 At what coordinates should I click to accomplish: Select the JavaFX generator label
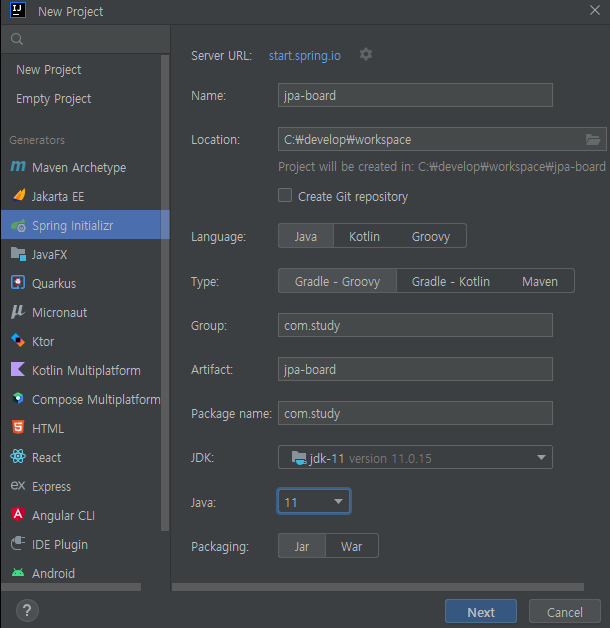tap(50, 254)
